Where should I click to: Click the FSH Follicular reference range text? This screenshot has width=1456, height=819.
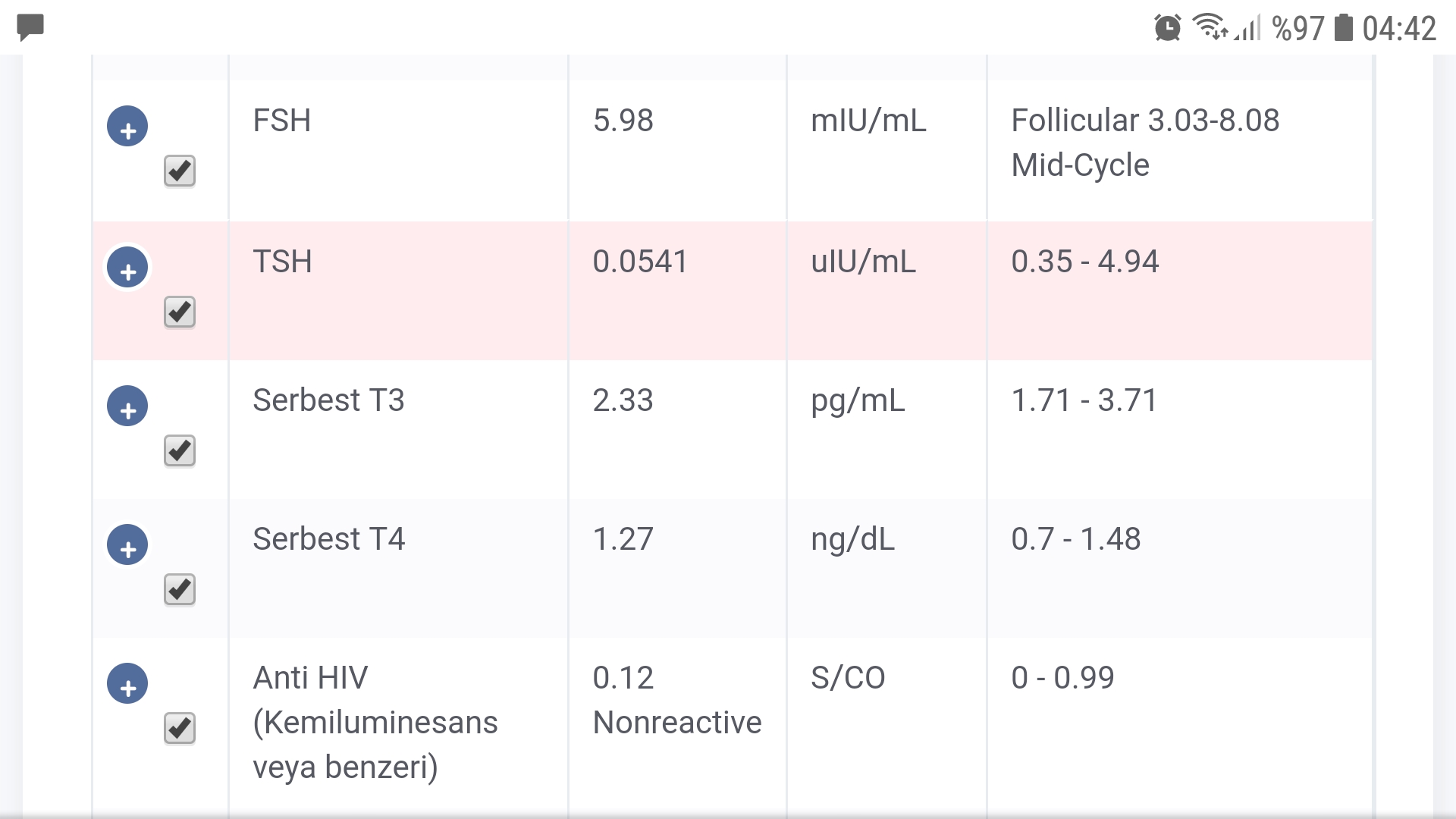[x=1144, y=120]
